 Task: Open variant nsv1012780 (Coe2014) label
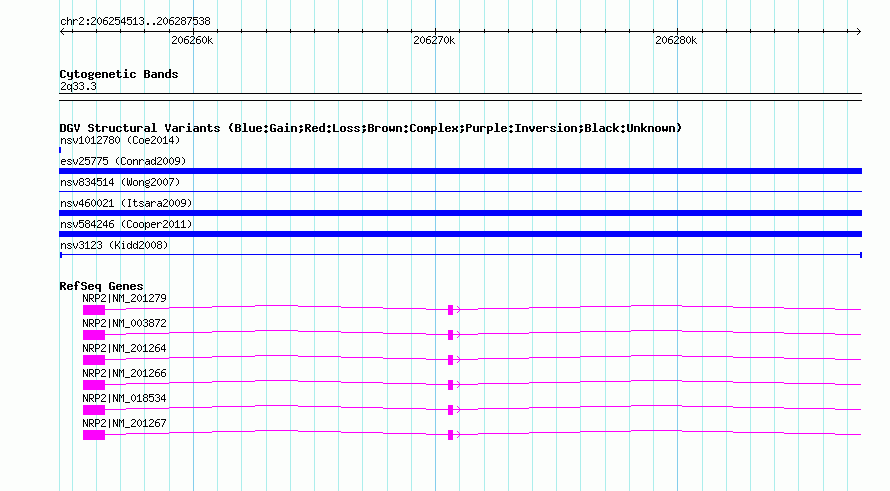click(120, 140)
